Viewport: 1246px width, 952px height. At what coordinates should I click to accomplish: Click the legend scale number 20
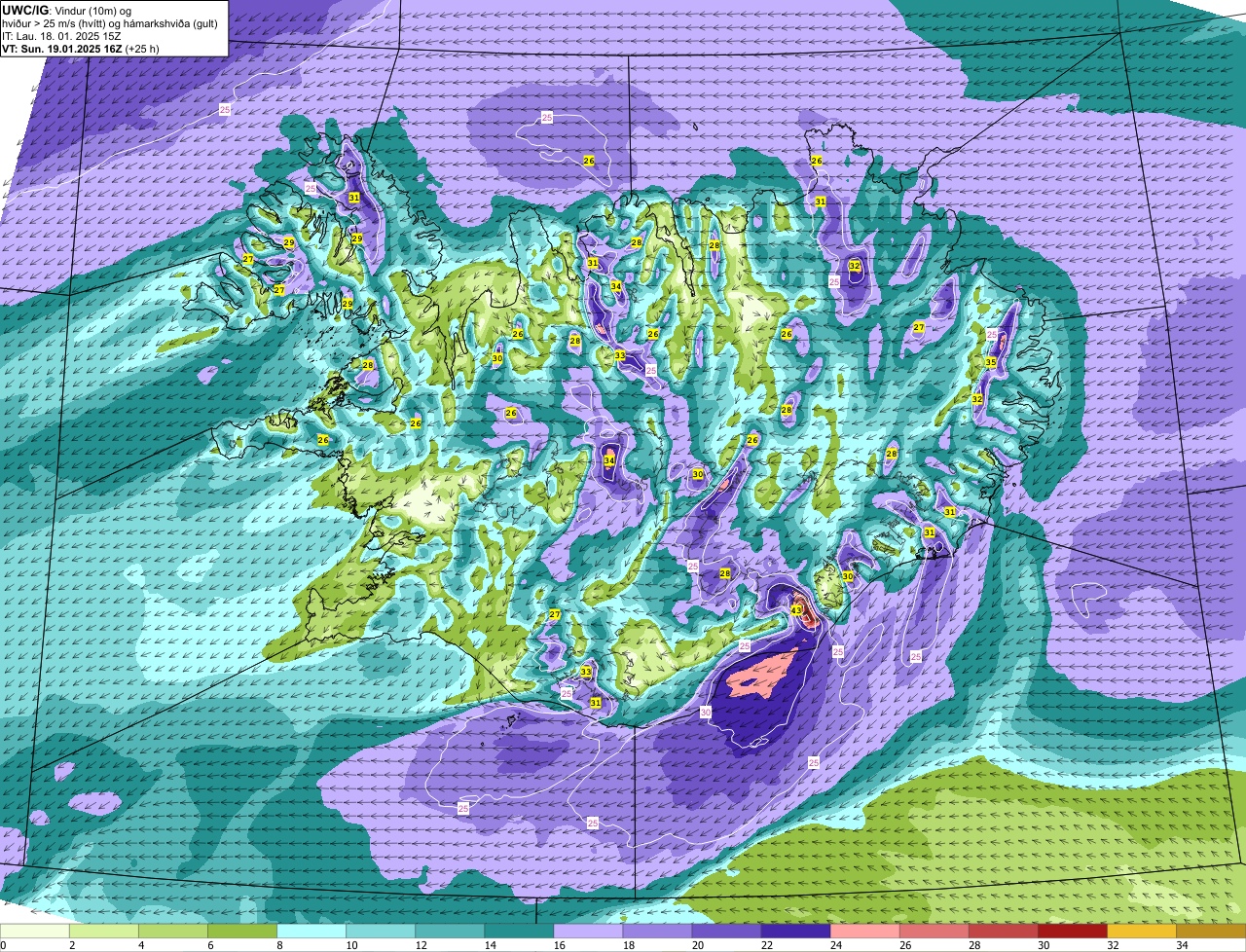tap(697, 945)
